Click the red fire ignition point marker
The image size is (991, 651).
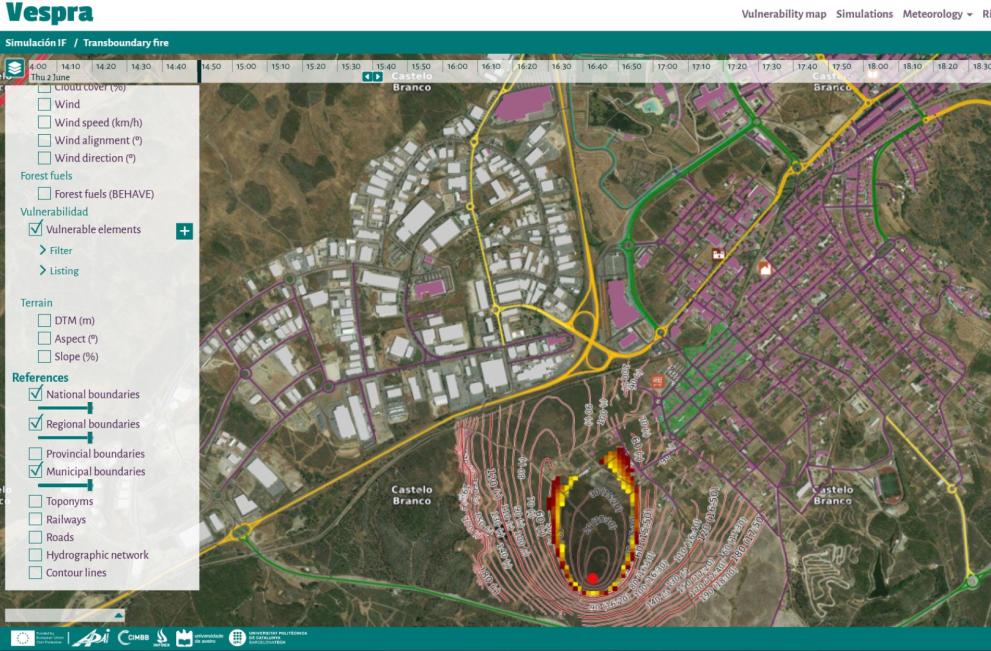pos(593,577)
